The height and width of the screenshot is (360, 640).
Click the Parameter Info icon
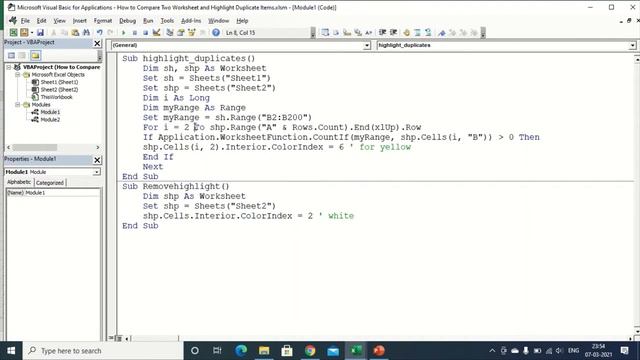358,33
